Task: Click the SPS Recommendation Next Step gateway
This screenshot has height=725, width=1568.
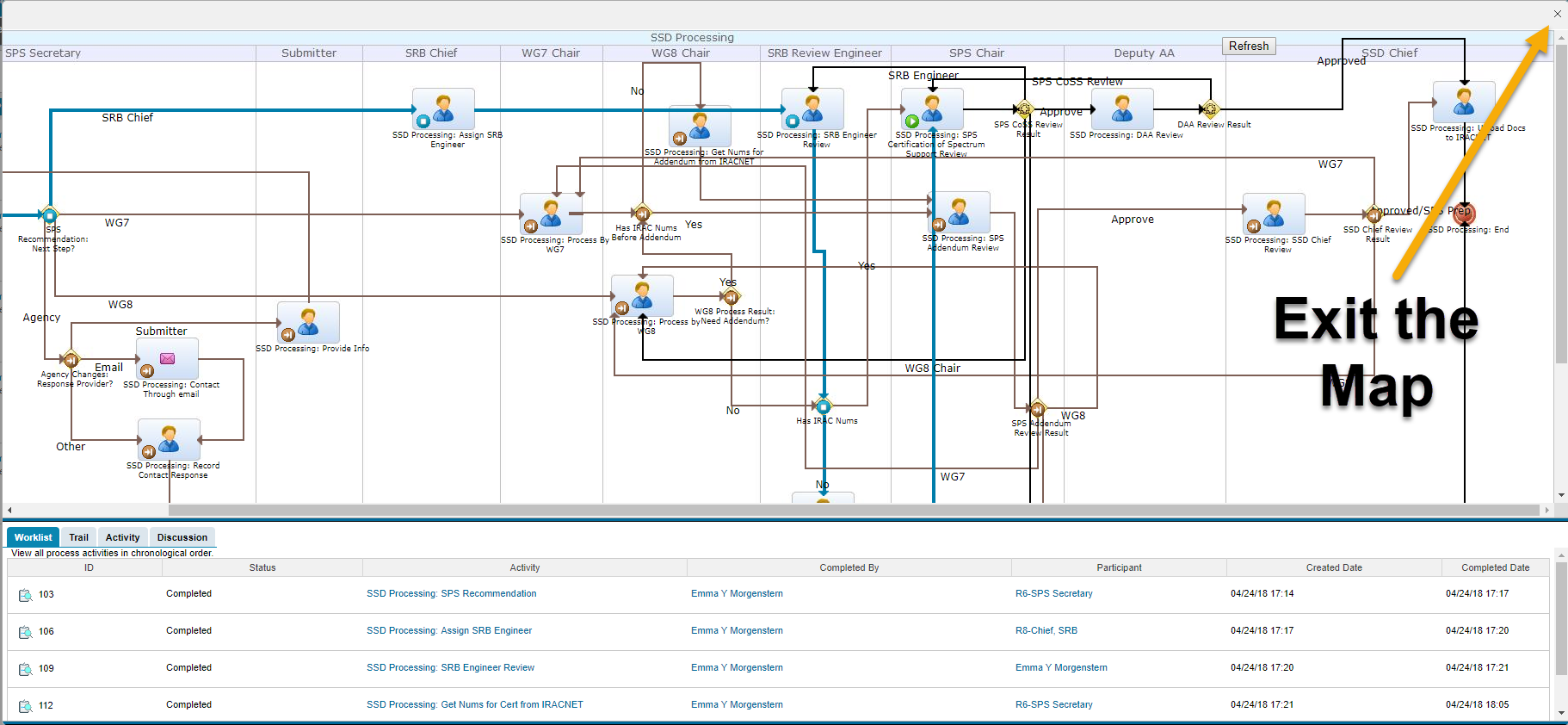Action: click(x=50, y=214)
